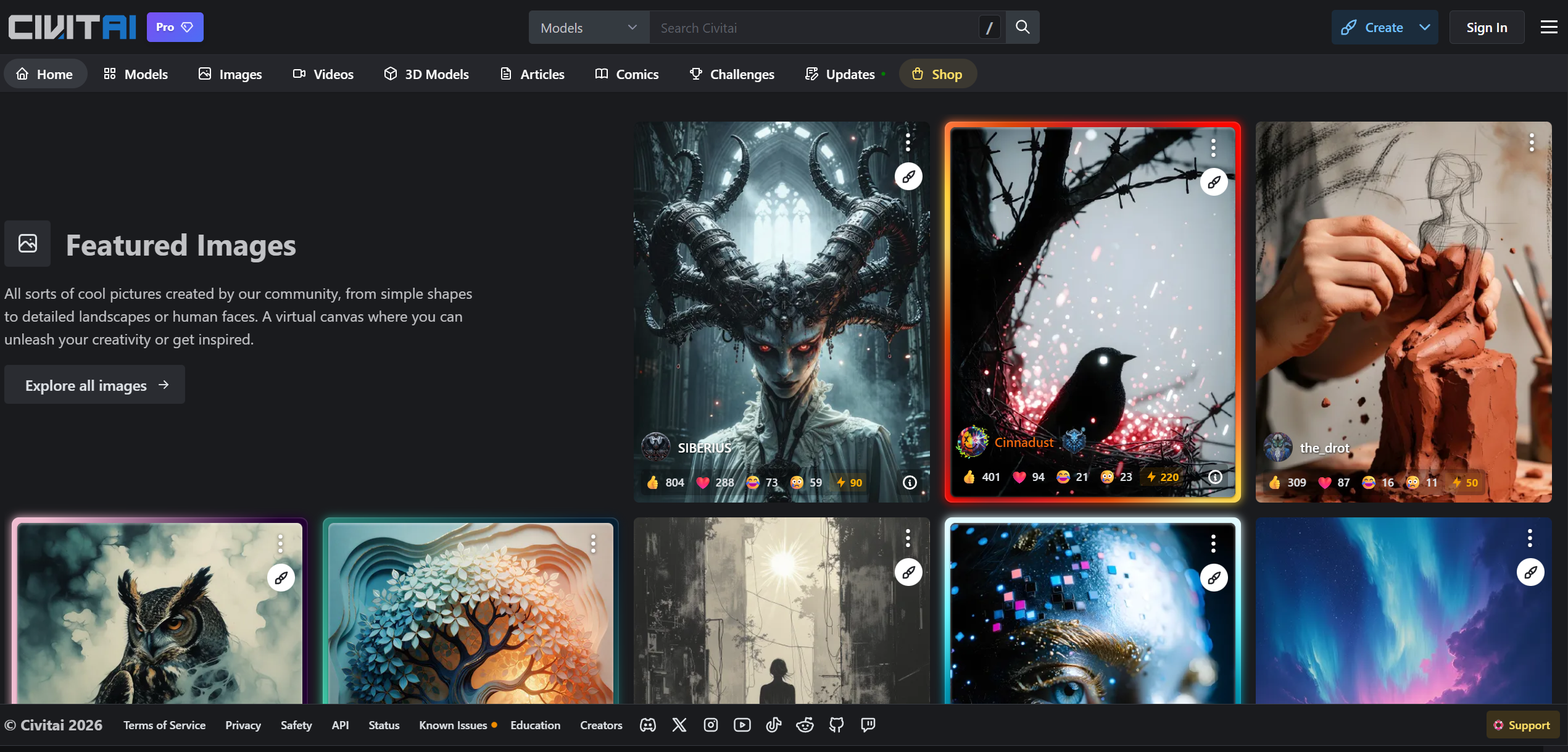Open info icon on Cinnadust image

(x=1214, y=477)
